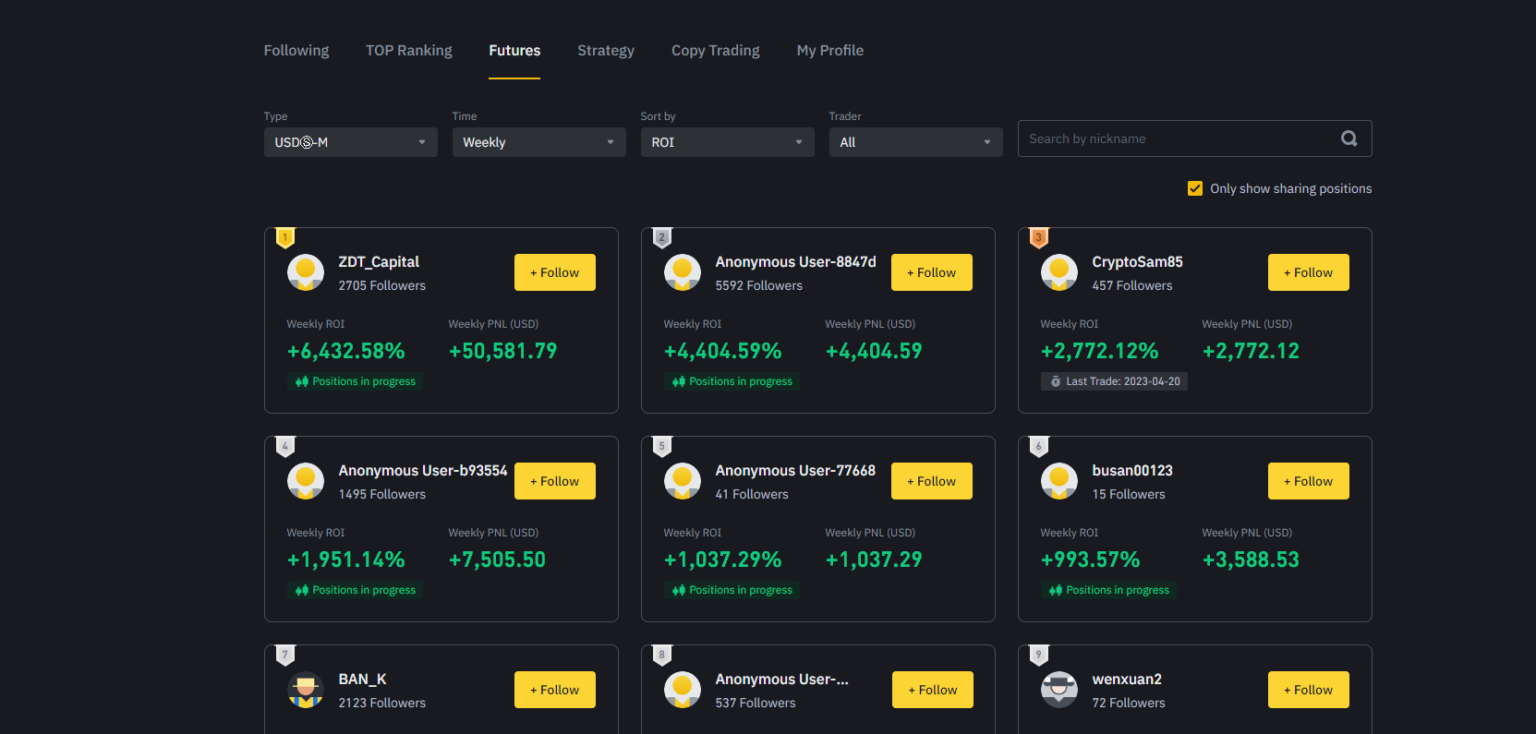Follow trader busan00123
Screen dimensions: 1536x734
(x=1308, y=481)
